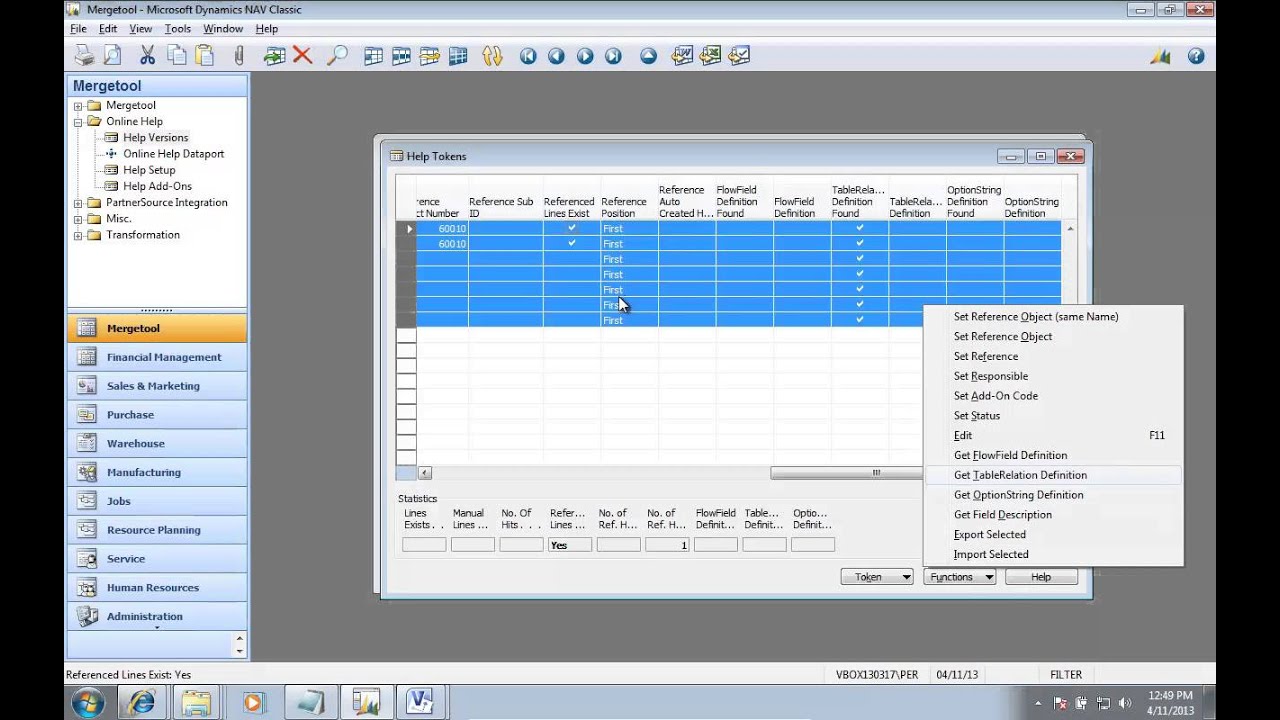Viewport: 1280px width, 720px height.
Task: Choose Get TableRelation Definition menu entry
Action: (1053, 475)
